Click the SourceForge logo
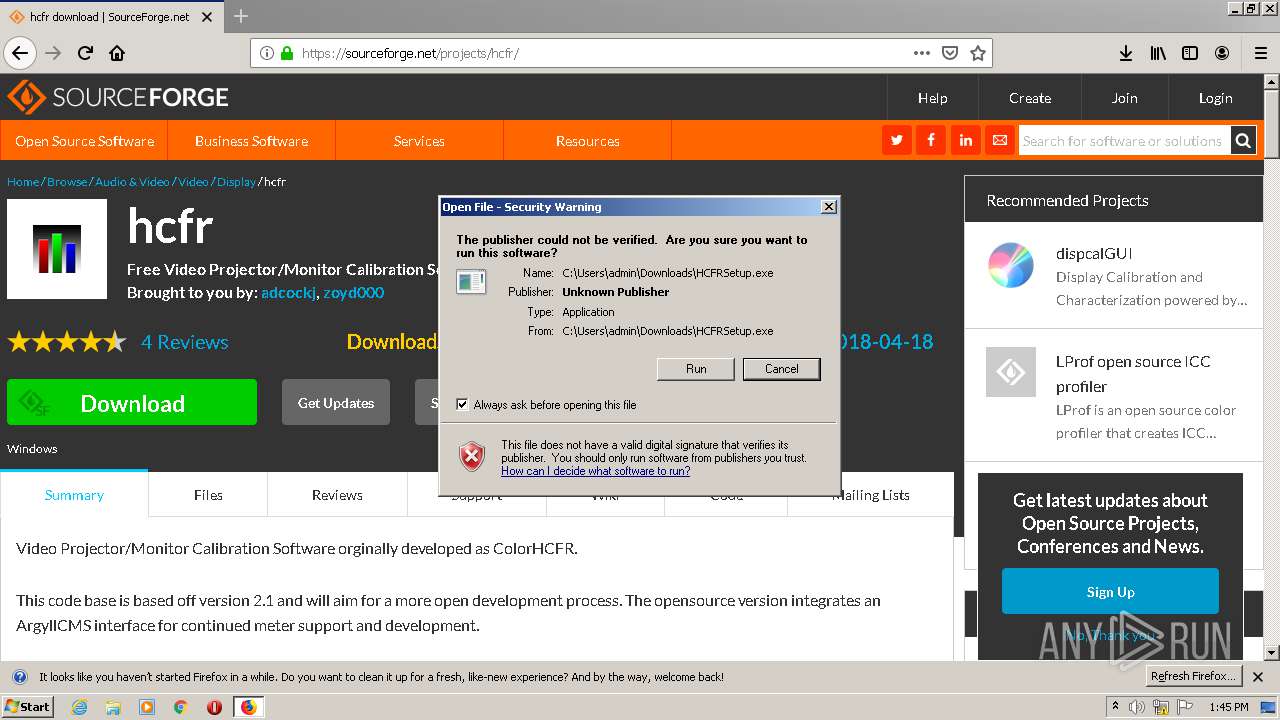1280x720 pixels. tap(118, 97)
